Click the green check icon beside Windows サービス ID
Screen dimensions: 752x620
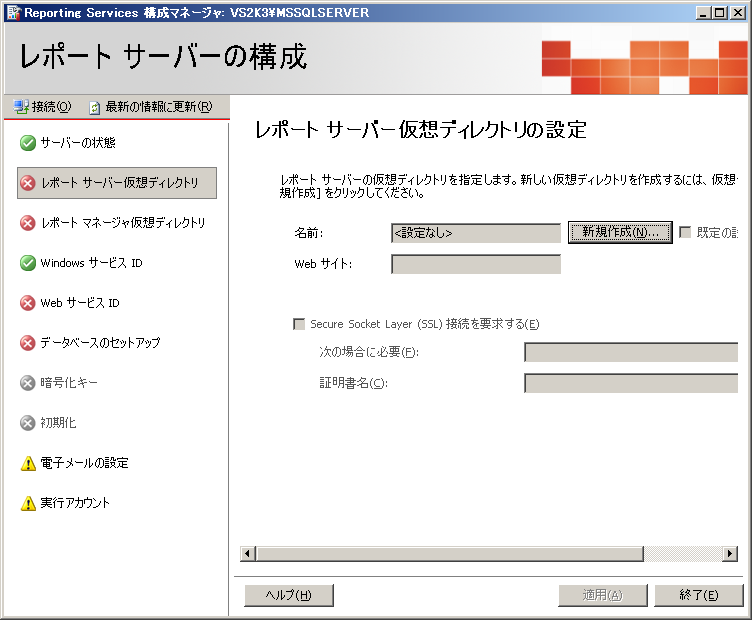[28, 263]
